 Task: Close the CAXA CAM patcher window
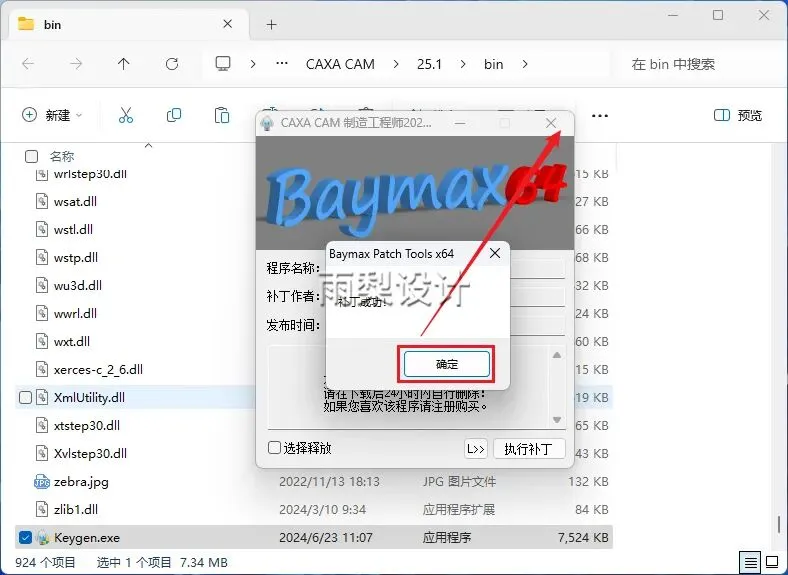pos(551,123)
